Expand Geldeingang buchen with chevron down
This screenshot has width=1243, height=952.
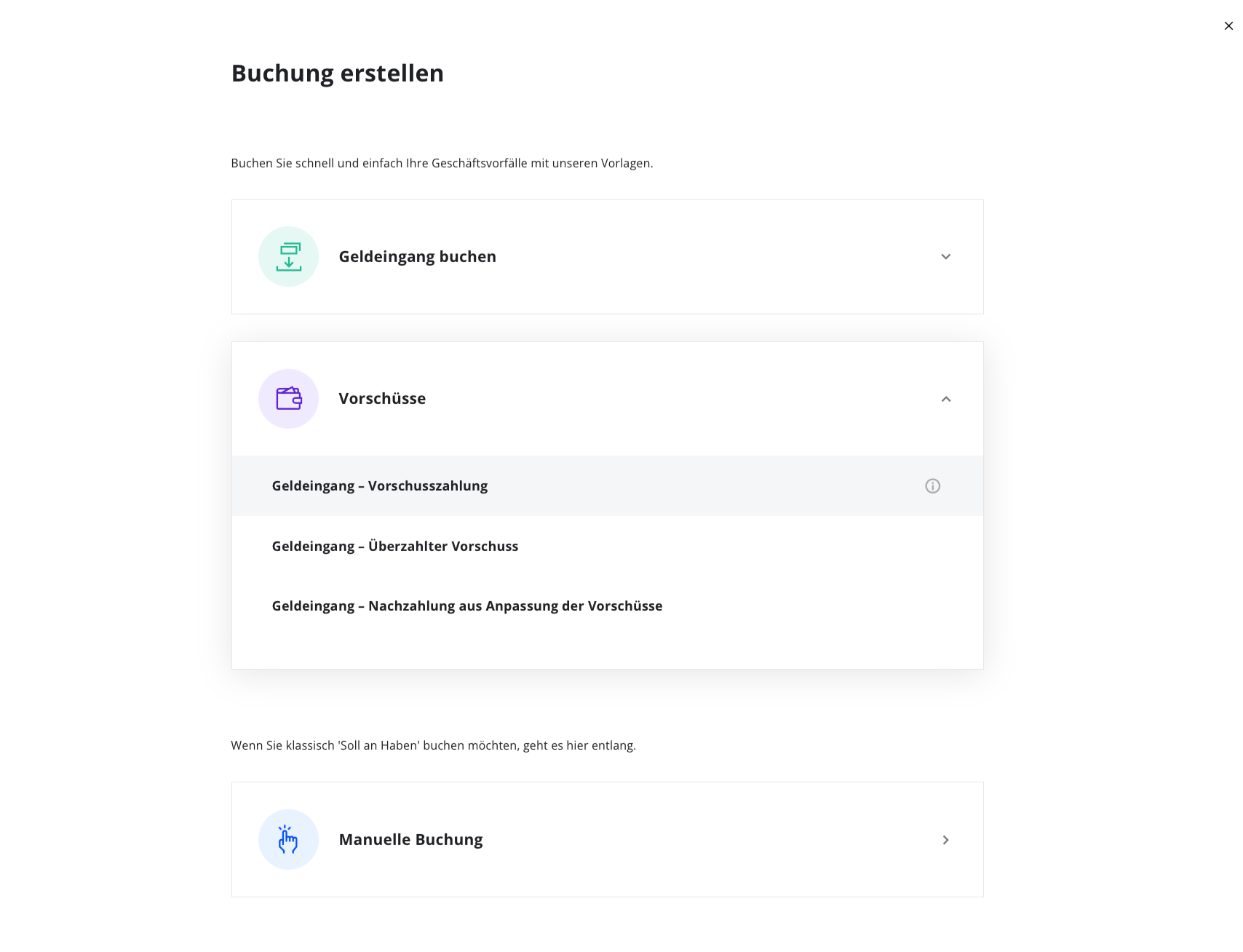point(945,256)
